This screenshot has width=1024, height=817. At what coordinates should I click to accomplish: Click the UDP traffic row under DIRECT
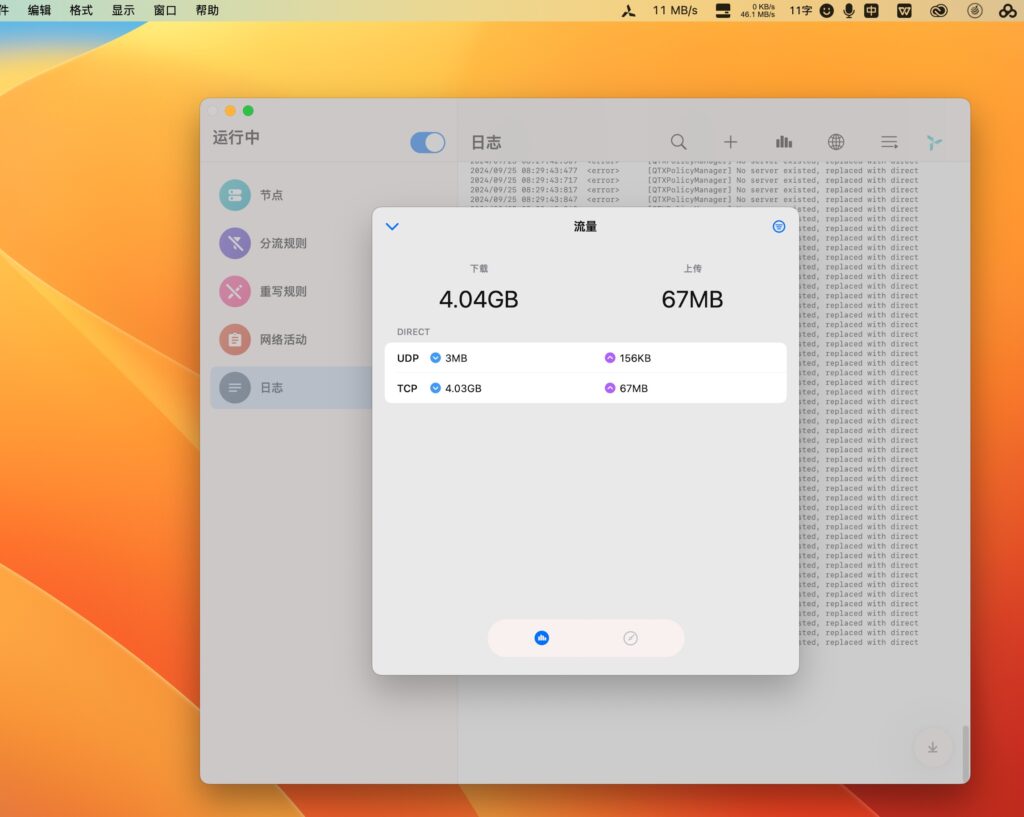click(585, 358)
